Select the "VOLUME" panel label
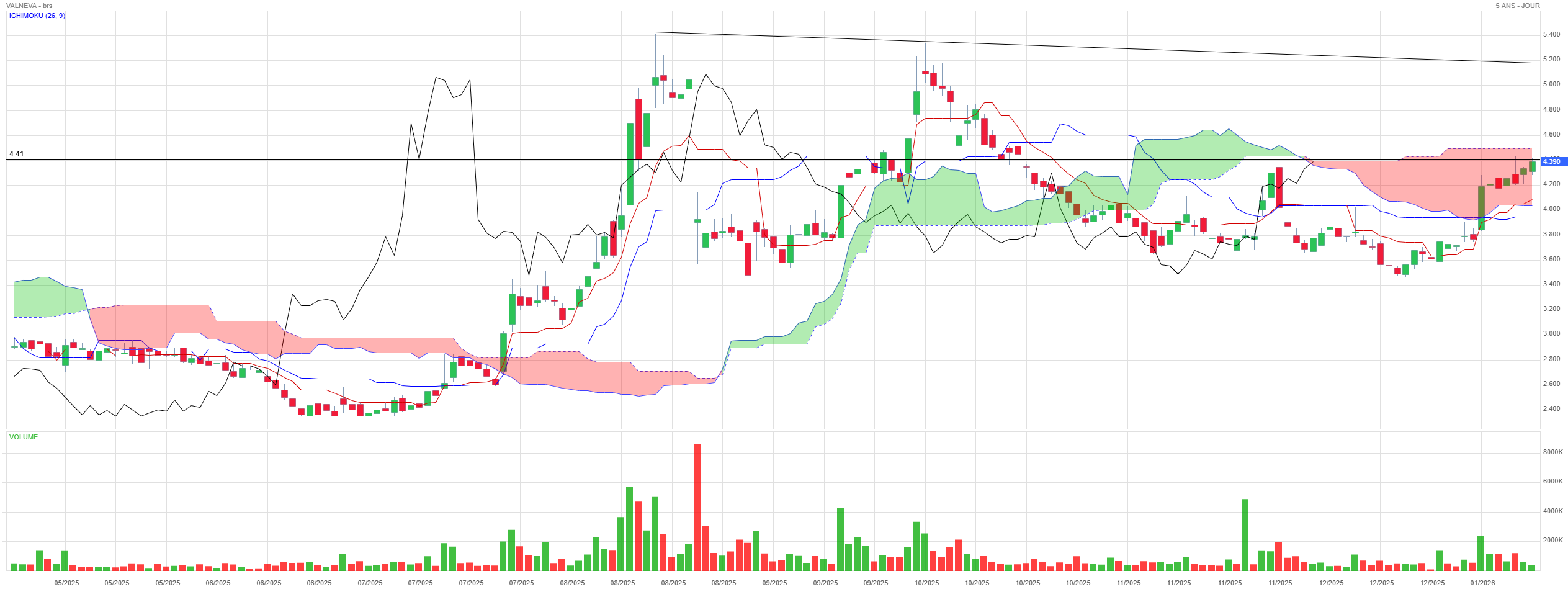Screen dimensions: 1568x589 point(24,437)
